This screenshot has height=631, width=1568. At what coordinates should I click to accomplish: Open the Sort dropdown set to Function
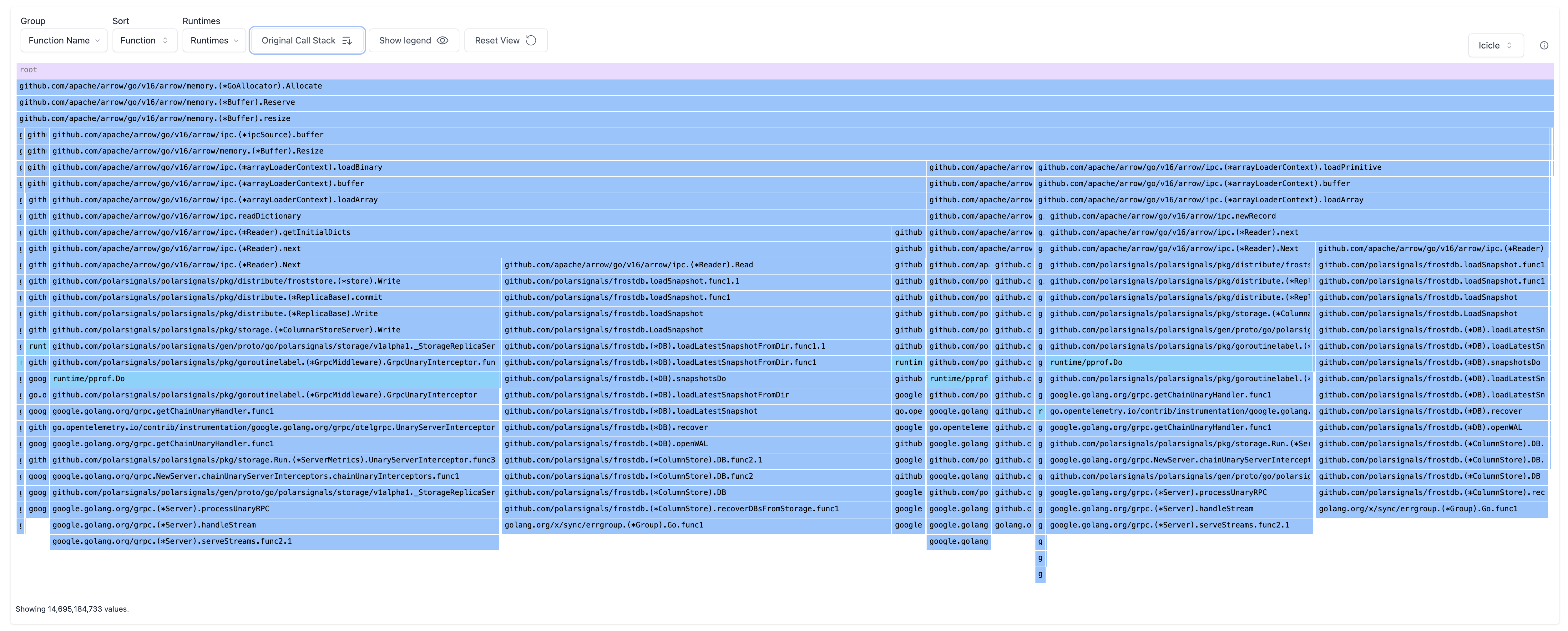tap(144, 40)
